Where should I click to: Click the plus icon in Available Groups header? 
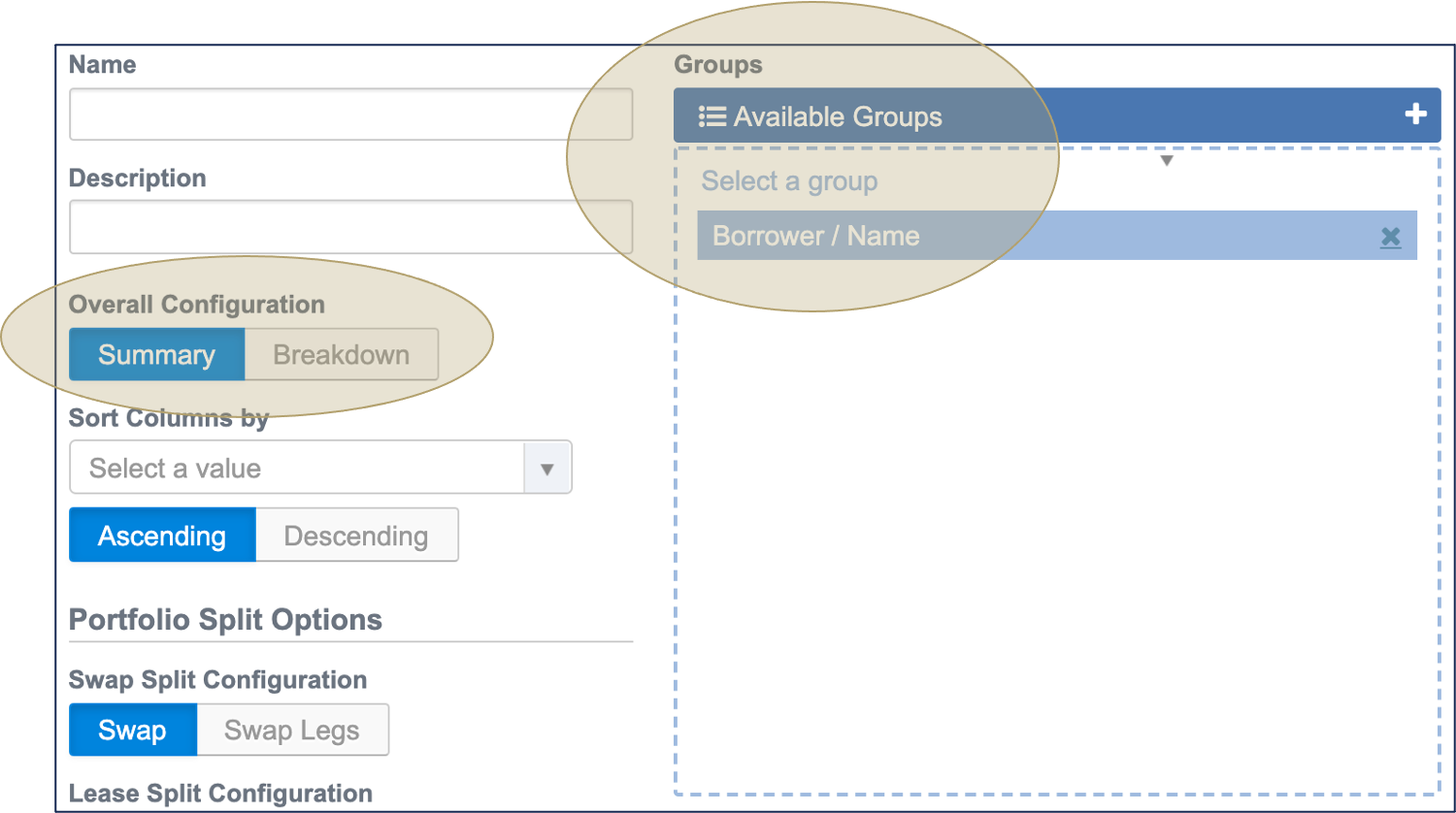[1415, 114]
